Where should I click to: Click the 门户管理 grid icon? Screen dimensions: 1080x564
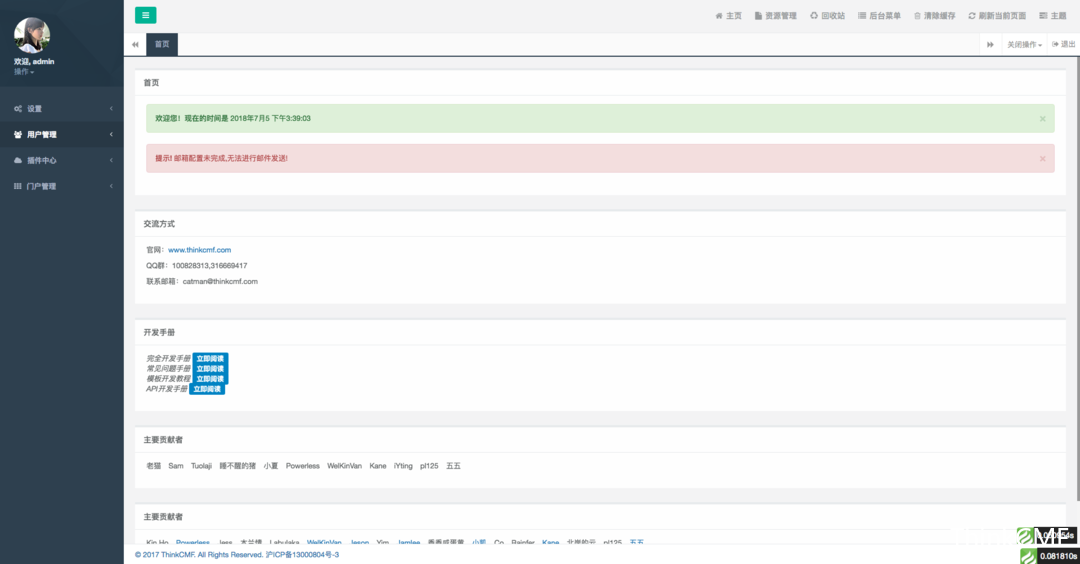[x=18, y=186]
